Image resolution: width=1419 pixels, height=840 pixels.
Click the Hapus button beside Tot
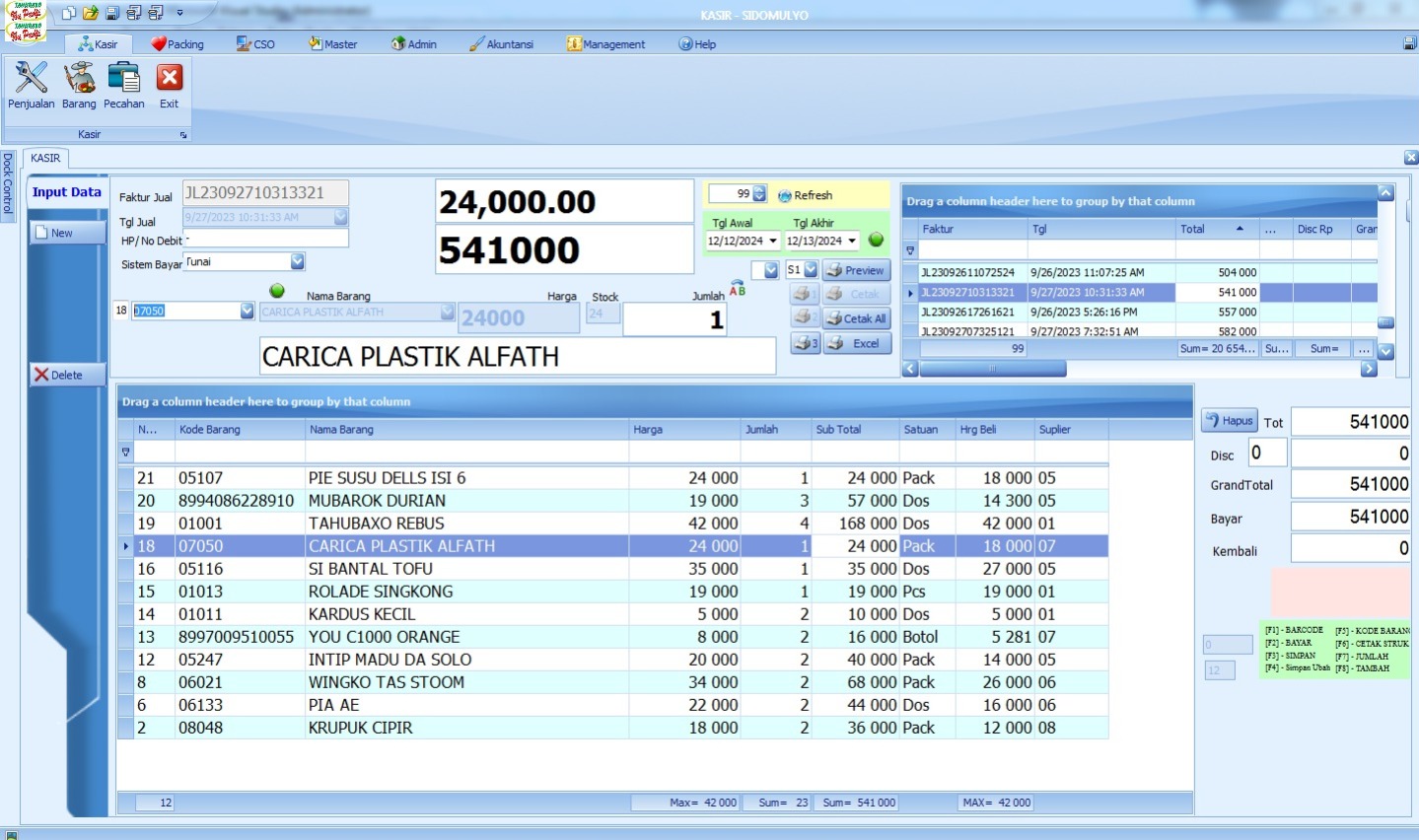click(1229, 421)
